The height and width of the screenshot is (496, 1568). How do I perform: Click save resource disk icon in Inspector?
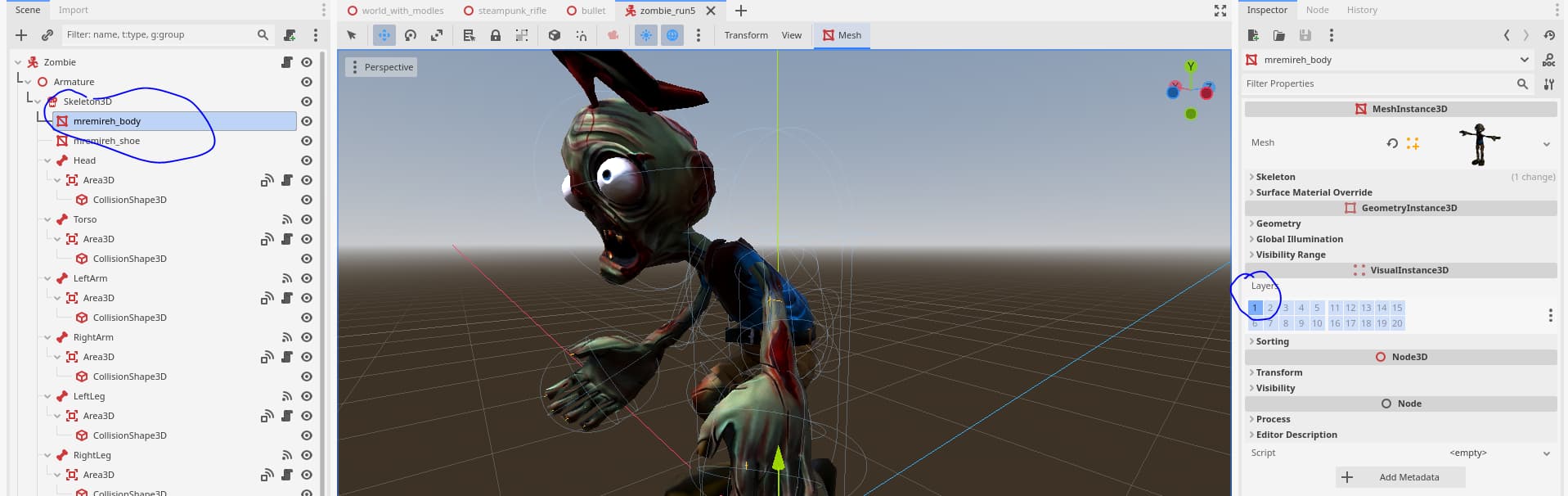[x=1305, y=35]
